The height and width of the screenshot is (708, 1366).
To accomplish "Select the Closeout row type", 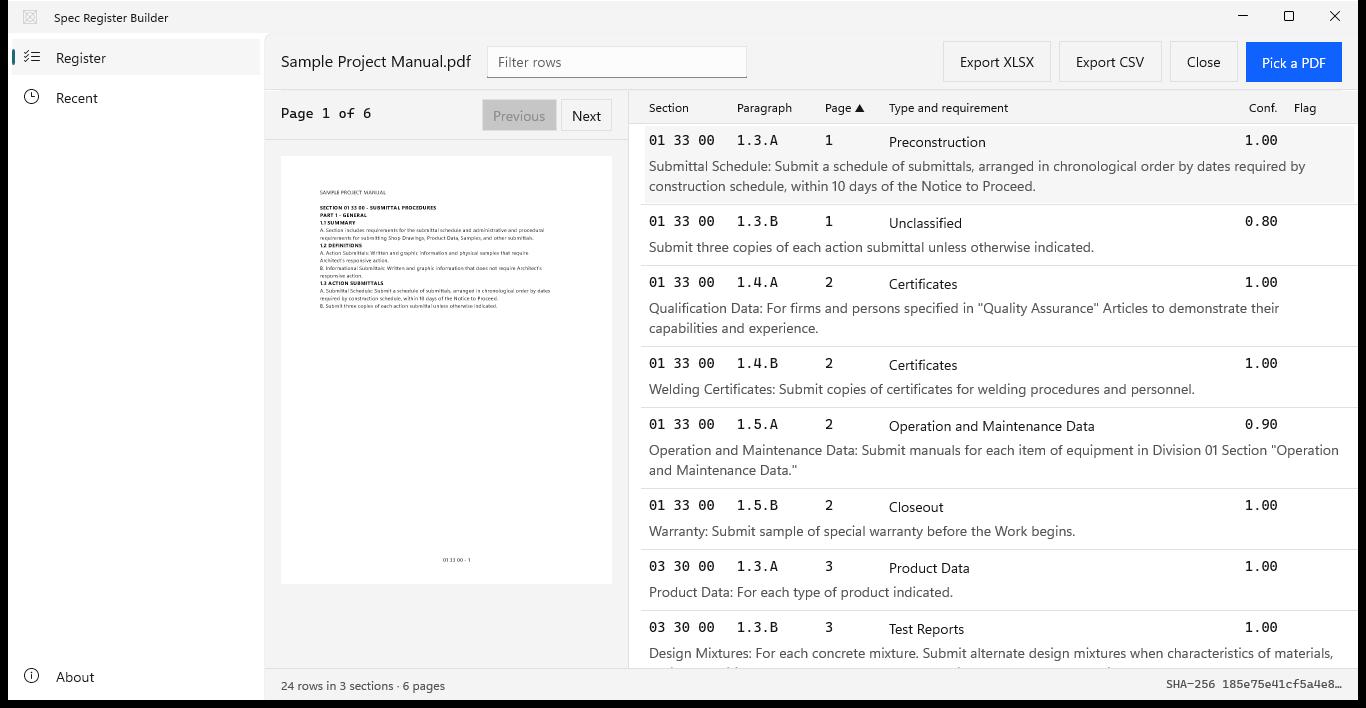I will pyautogui.click(x=916, y=507).
